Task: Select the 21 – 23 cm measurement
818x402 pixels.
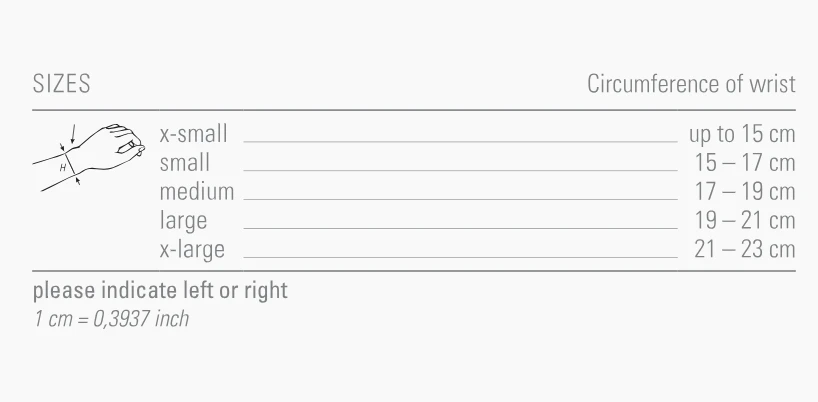Action: [x=745, y=249]
